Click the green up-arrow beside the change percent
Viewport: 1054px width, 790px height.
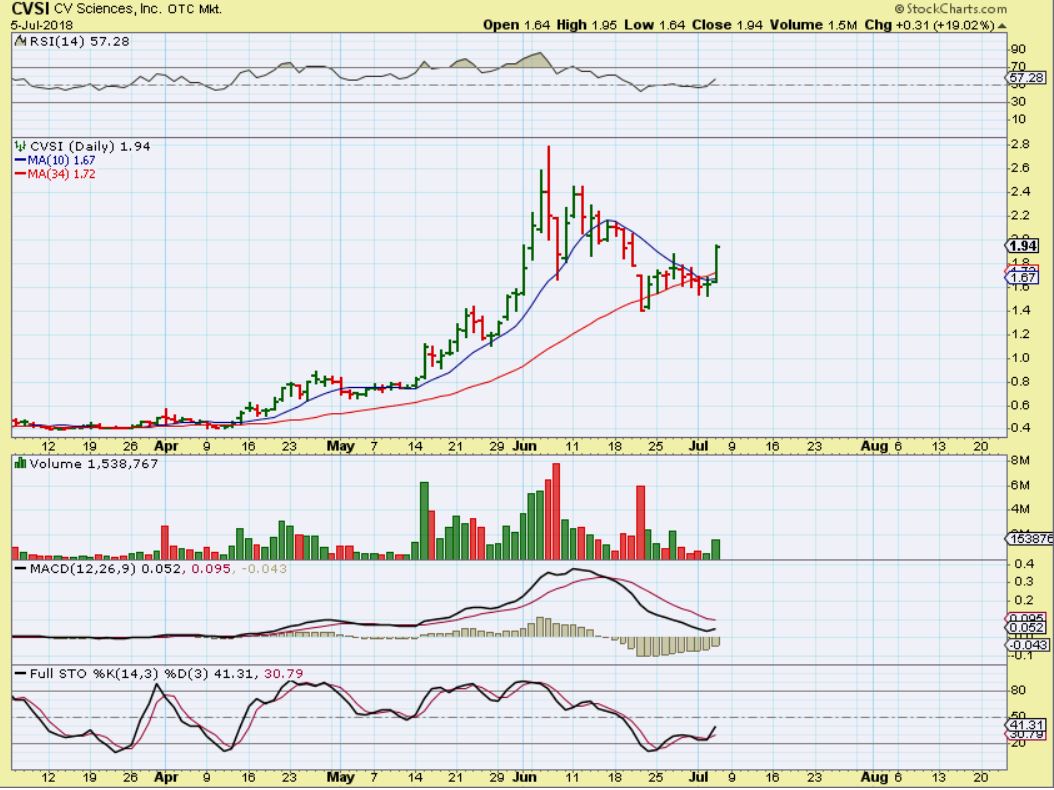coord(1002,26)
